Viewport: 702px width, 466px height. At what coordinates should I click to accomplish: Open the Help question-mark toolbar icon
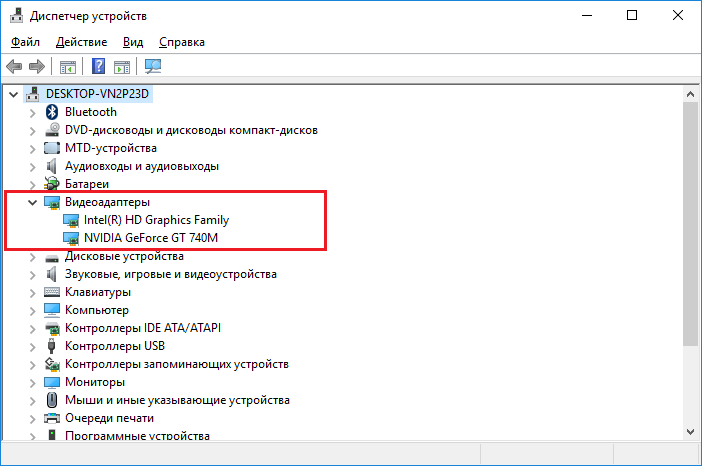98,67
